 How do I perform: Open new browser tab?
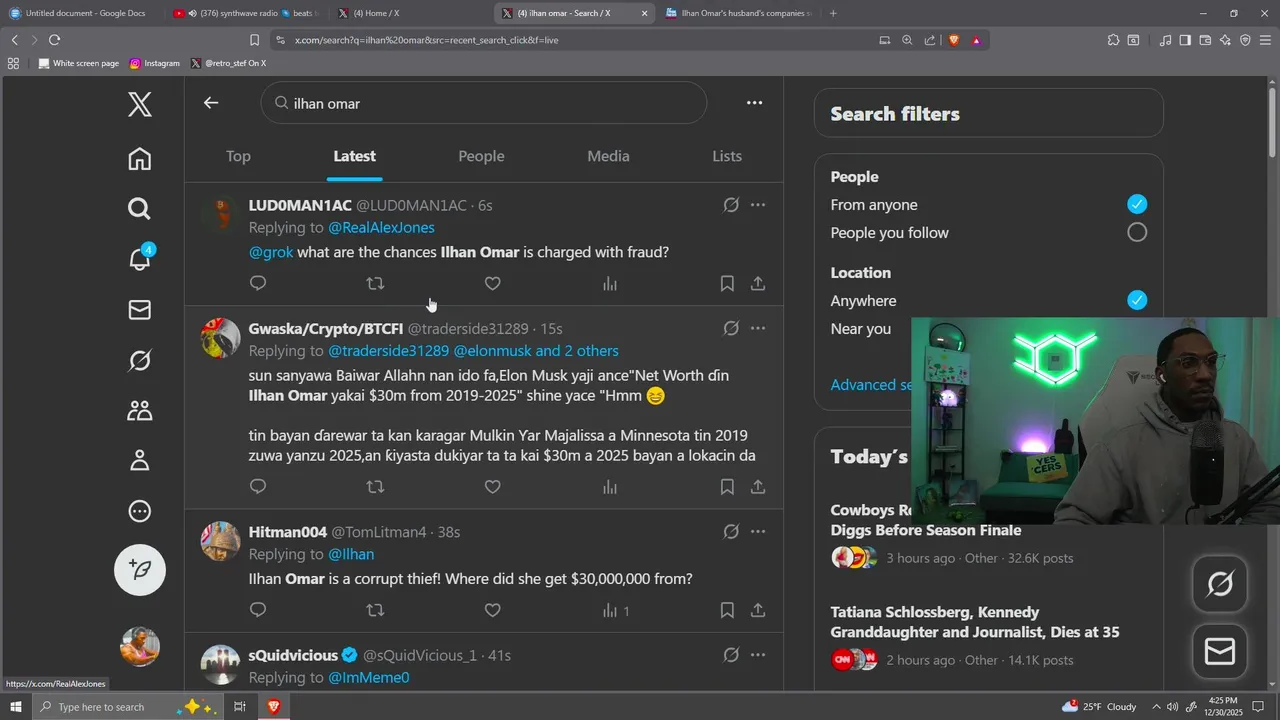tap(833, 13)
